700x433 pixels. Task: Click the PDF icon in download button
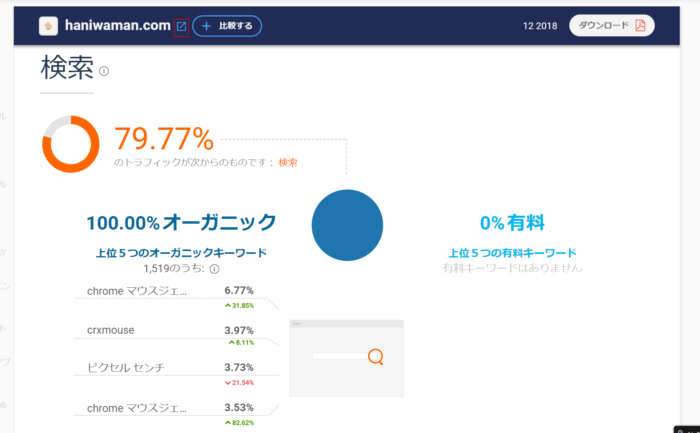[640, 26]
